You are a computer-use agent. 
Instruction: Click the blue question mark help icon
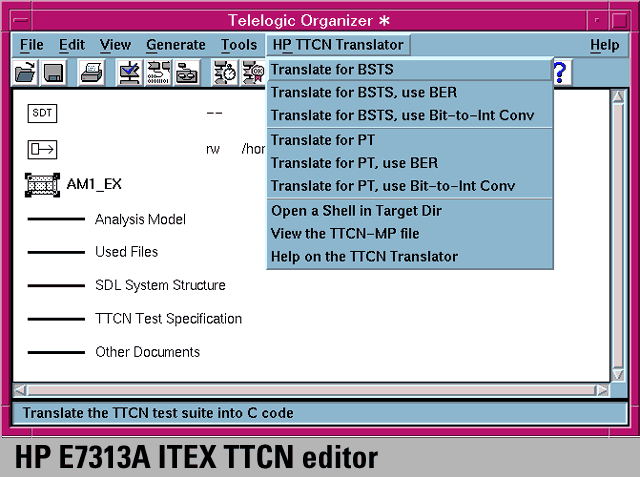tap(560, 72)
